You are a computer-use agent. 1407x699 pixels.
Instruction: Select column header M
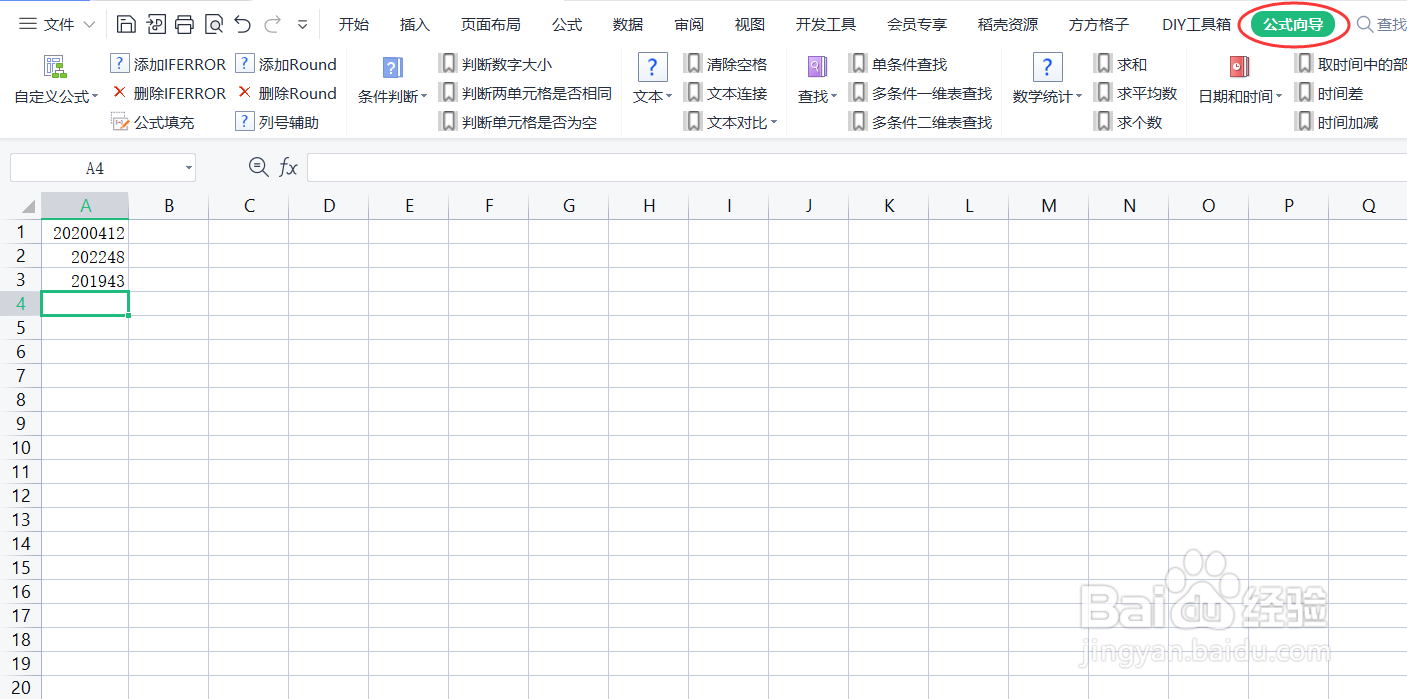[1049, 206]
